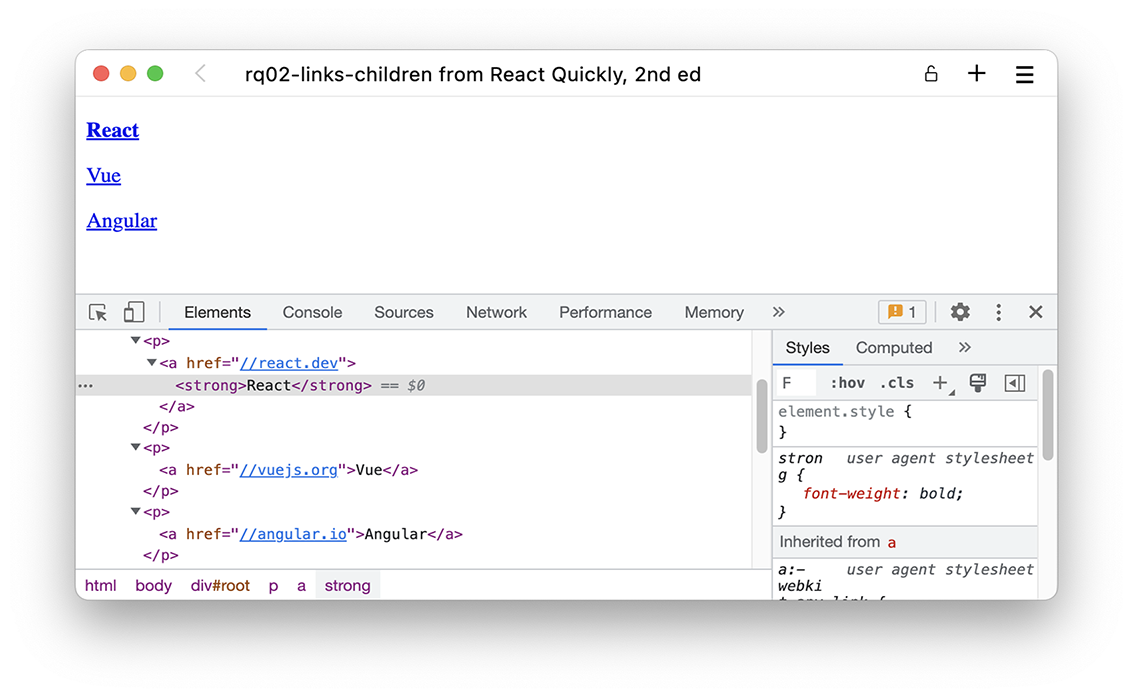Screen dimensions: 1133x697
Task: Open the Computed styles tab
Action: 893,348
